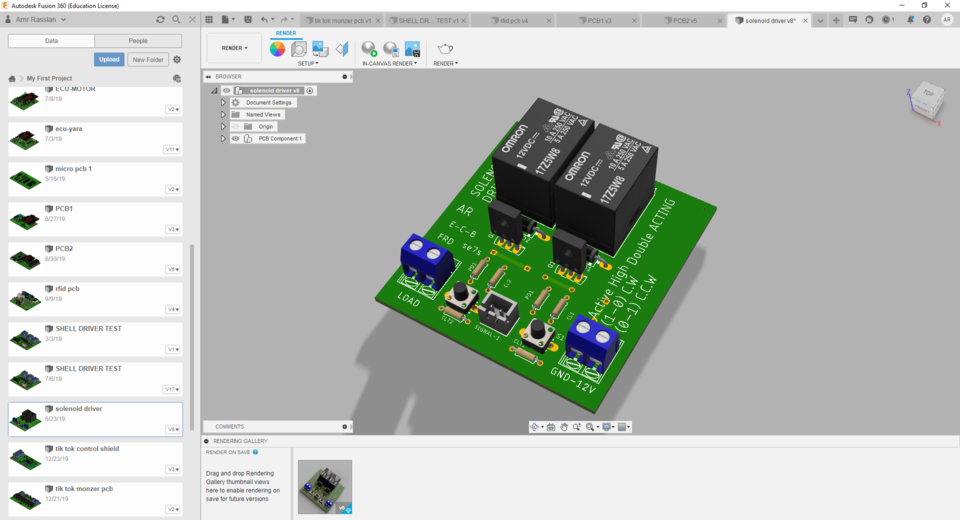Refresh the data panel
Image resolution: width=960 pixels, height=520 pixels.
click(160, 20)
